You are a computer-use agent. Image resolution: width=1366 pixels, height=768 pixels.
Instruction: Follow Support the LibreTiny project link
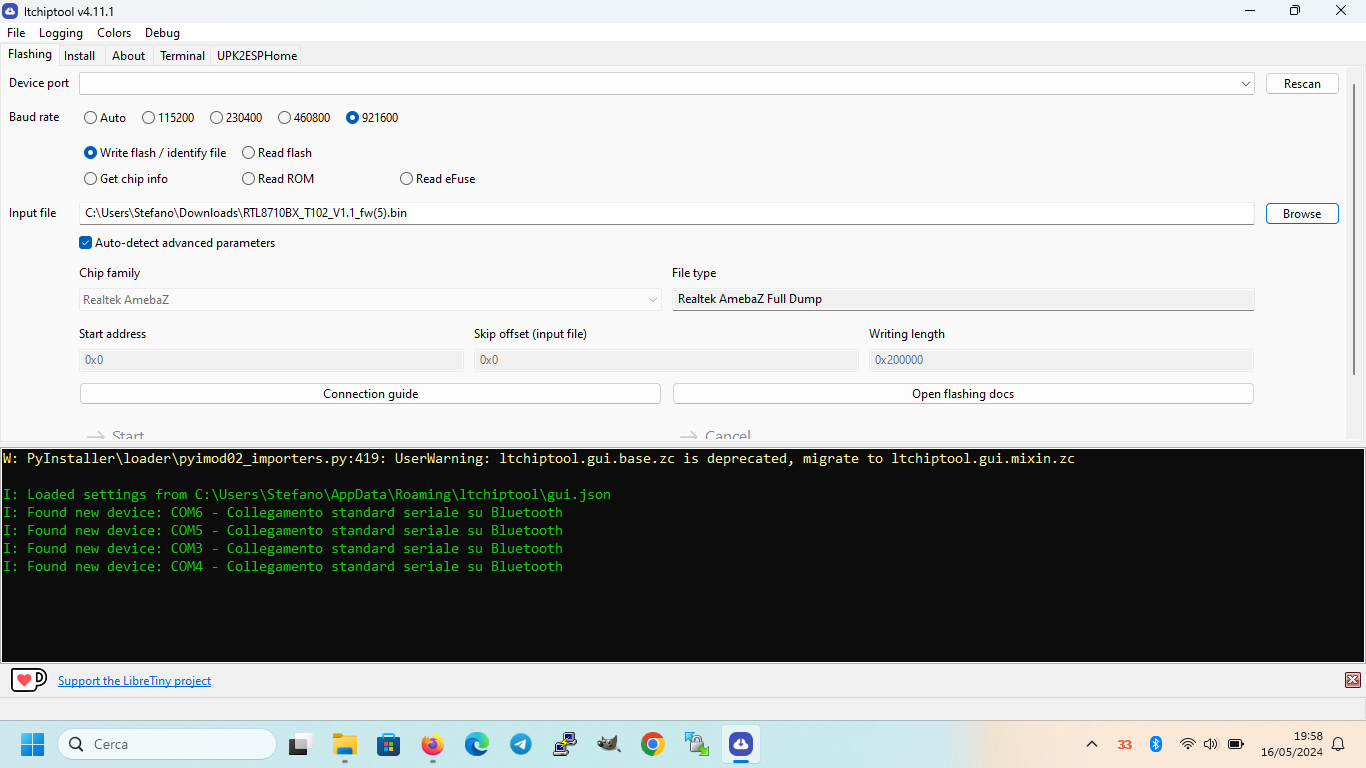coord(134,681)
